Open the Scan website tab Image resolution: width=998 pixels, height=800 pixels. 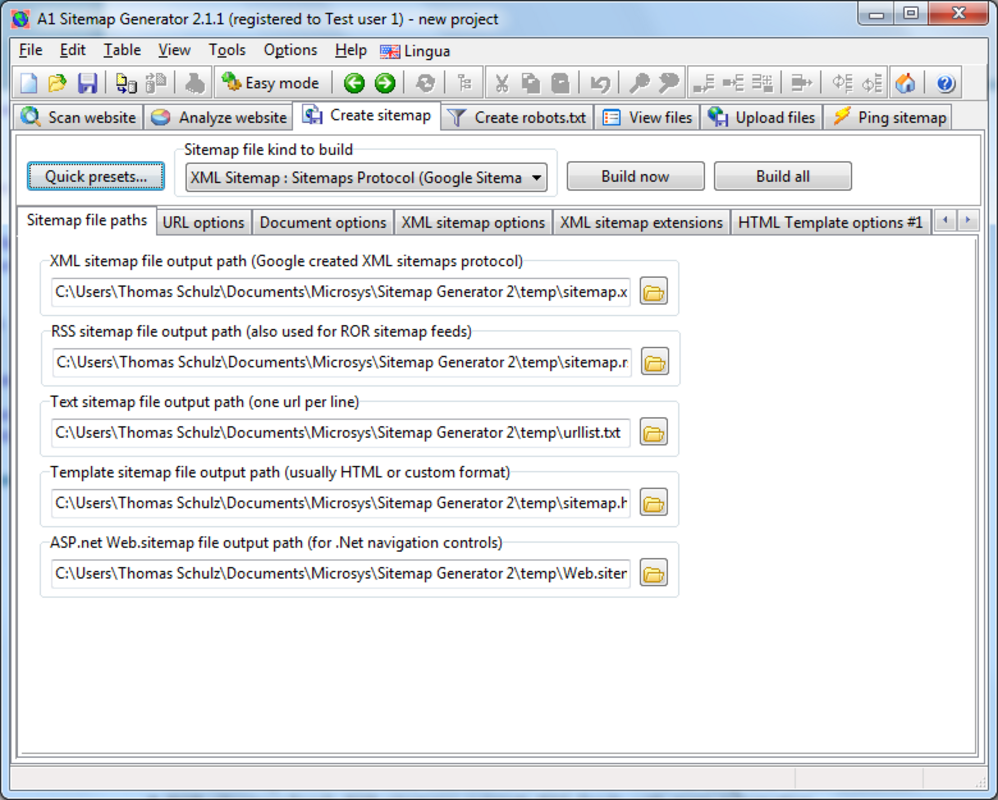(78, 118)
